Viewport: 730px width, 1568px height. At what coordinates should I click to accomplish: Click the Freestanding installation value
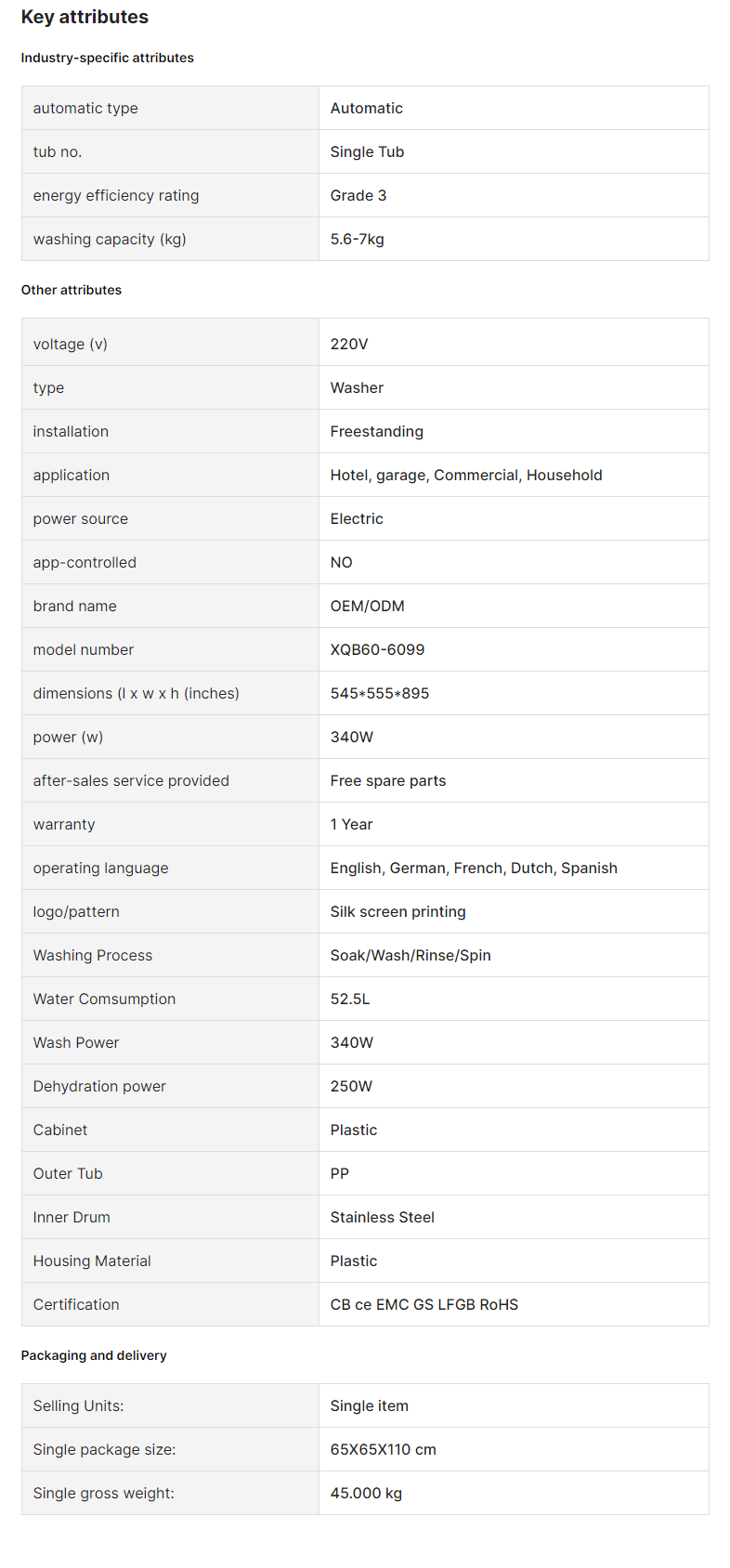point(377,431)
